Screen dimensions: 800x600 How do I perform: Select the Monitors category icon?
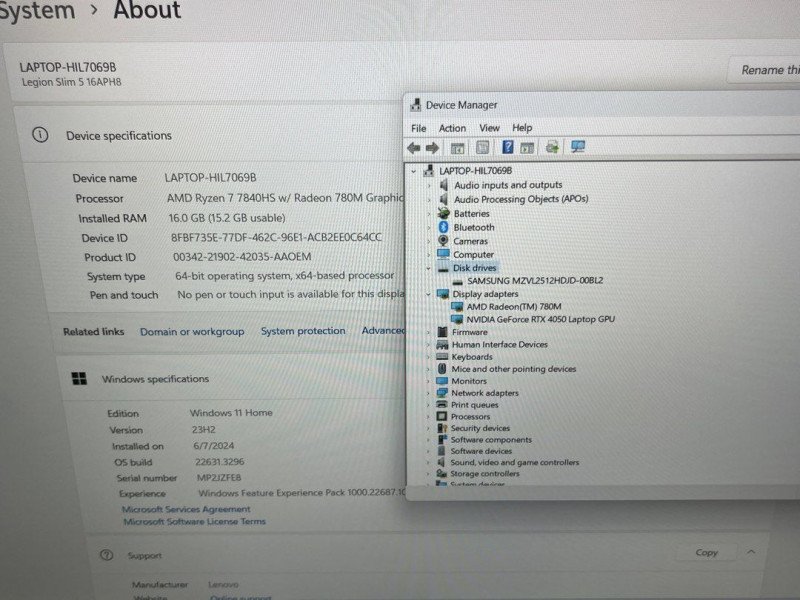442,381
